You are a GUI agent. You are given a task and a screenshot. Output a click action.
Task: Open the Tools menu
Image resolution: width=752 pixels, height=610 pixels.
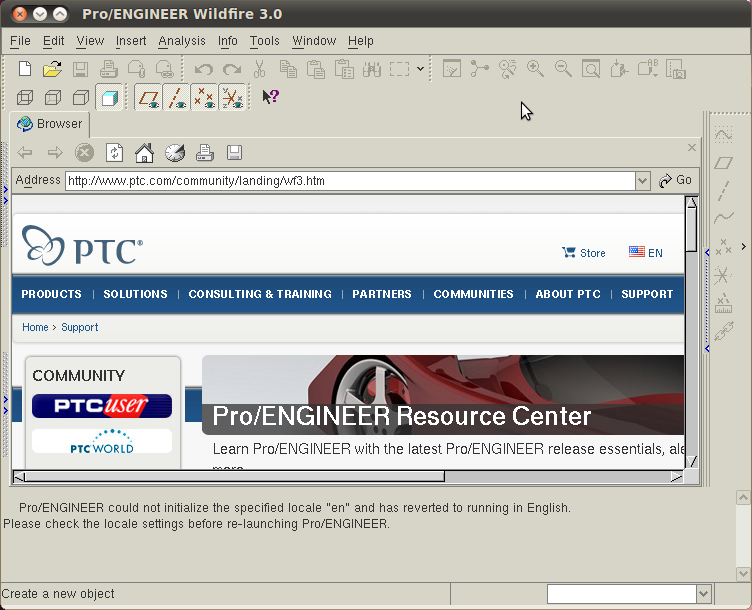[x=264, y=41]
